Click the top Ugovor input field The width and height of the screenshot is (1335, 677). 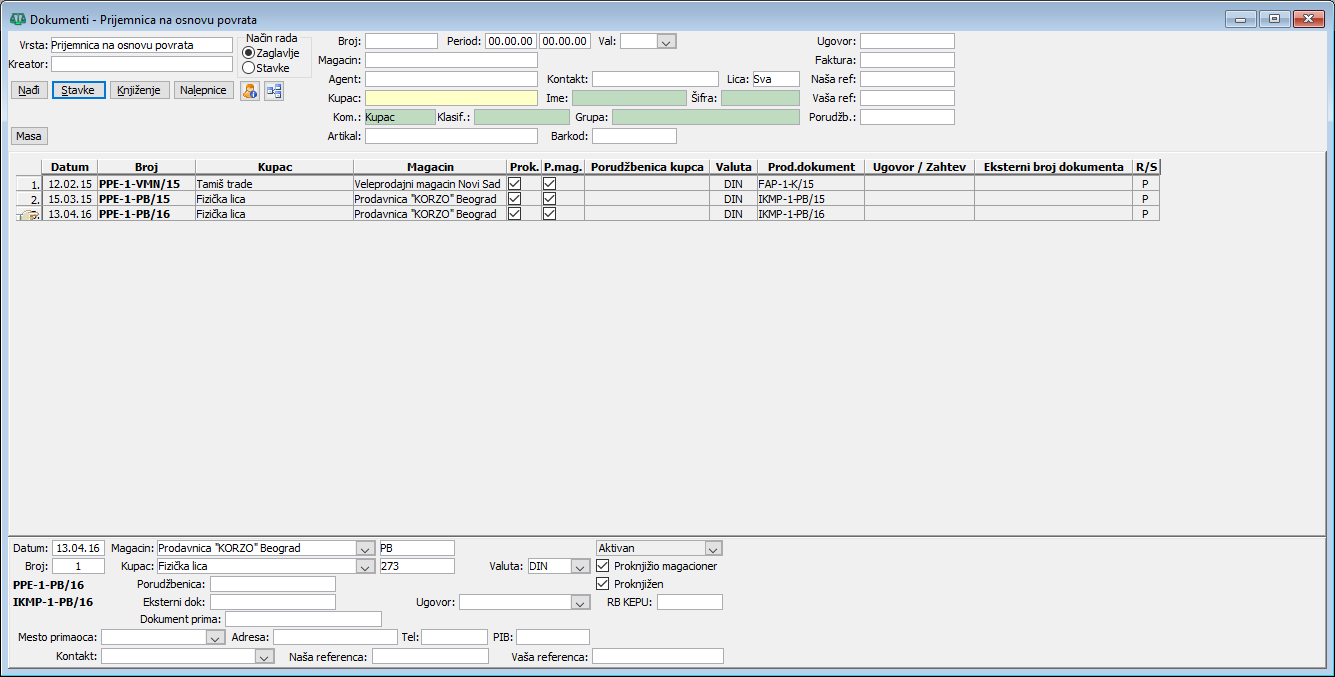[x=907, y=41]
